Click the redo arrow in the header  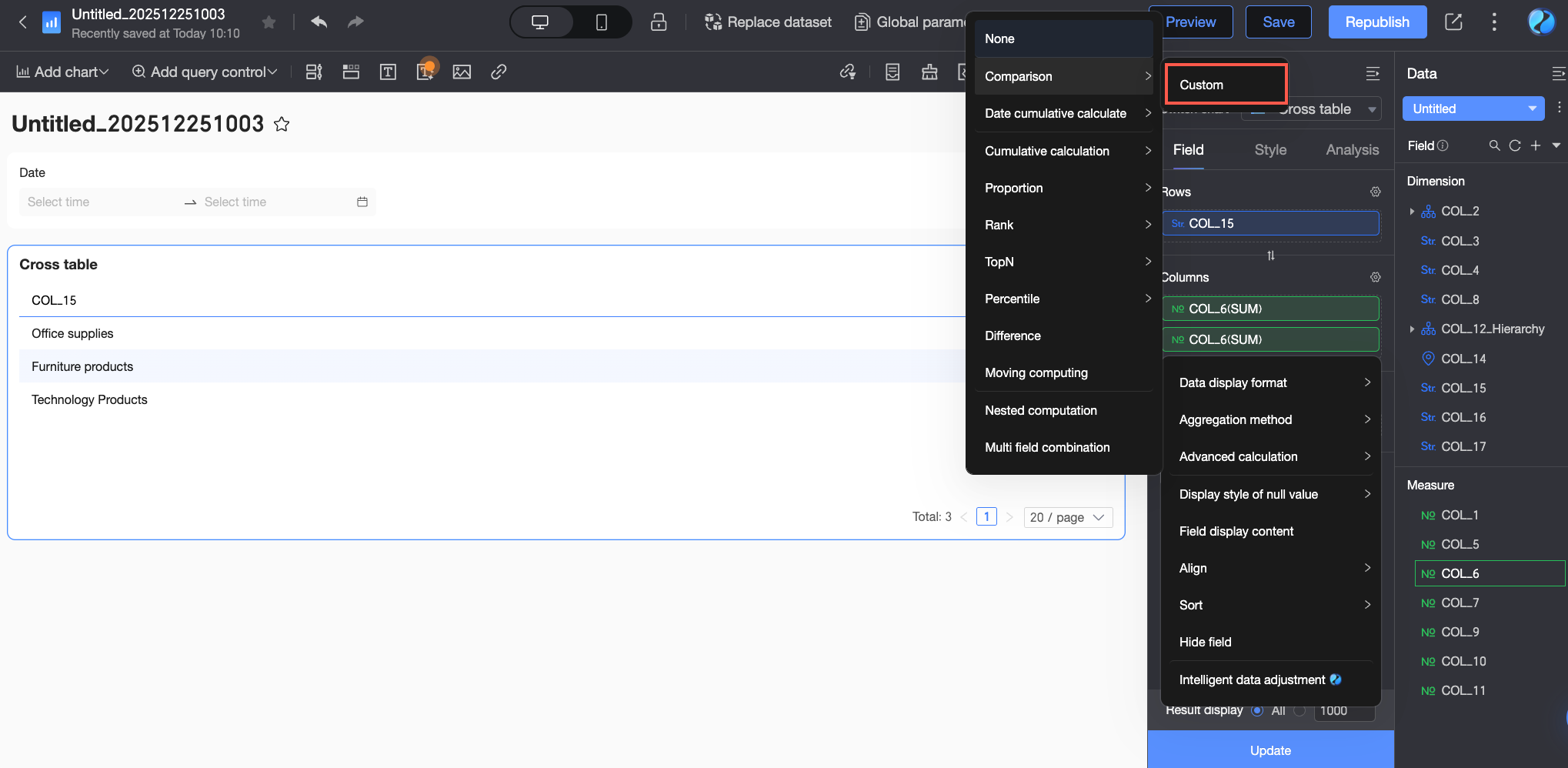(355, 22)
